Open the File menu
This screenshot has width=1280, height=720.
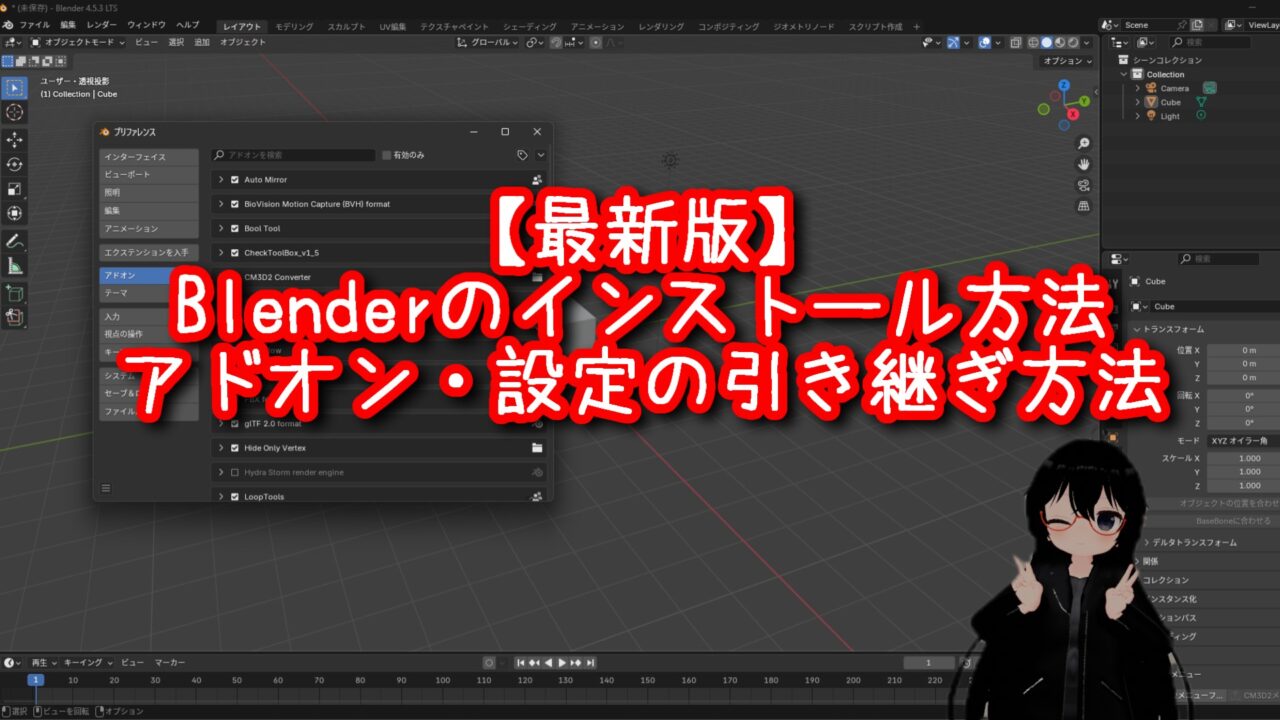[35, 25]
